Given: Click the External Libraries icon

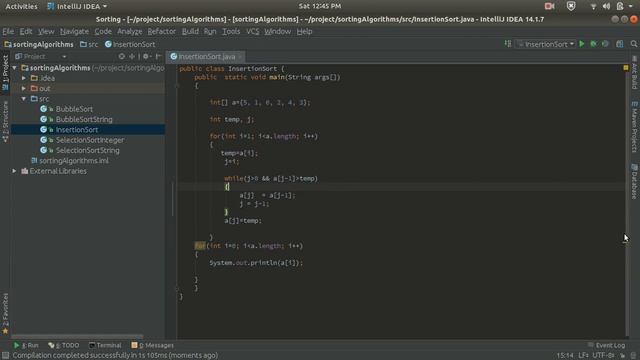Looking at the screenshot, I should pos(24,171).
